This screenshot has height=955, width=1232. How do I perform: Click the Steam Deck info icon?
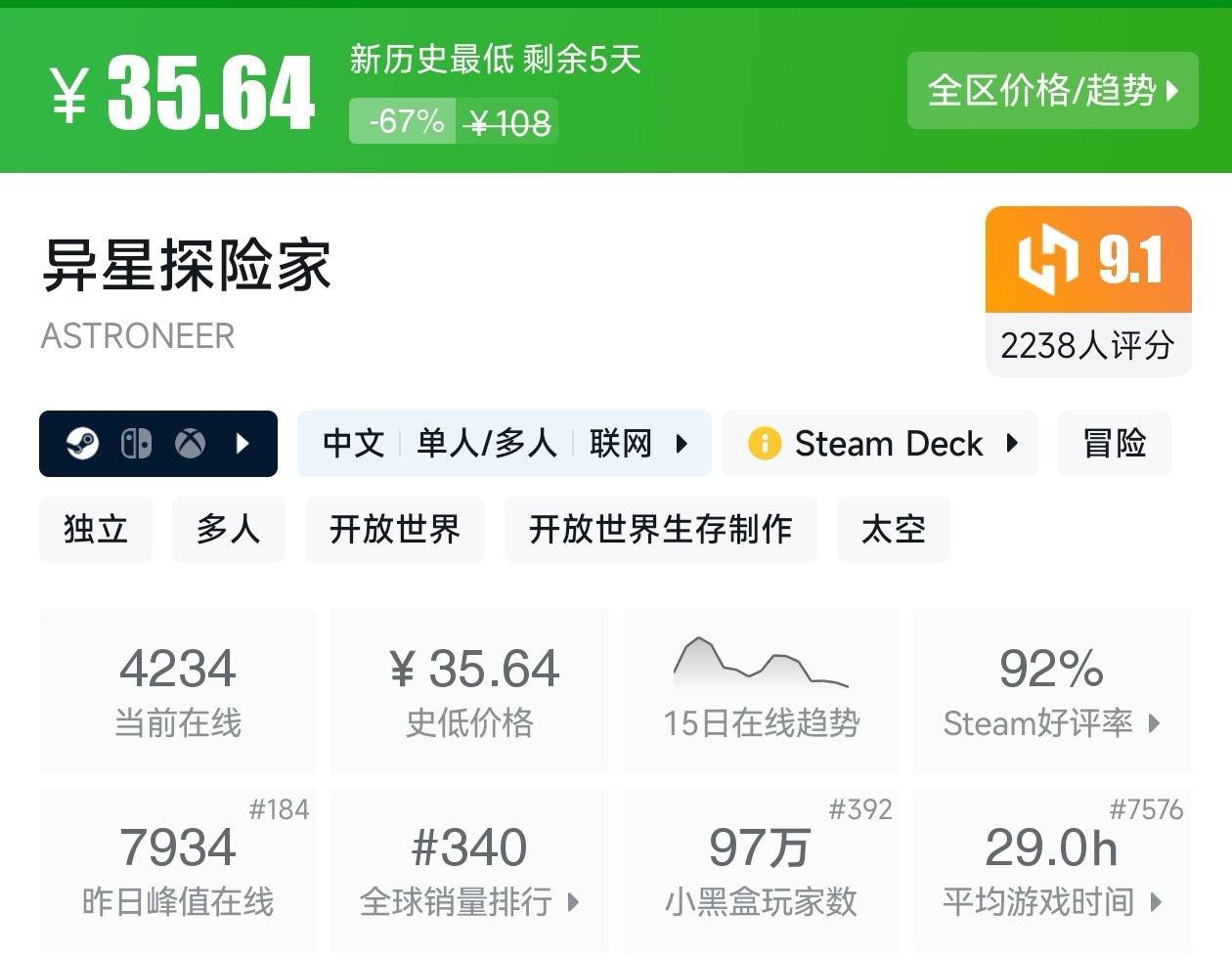tap(765, 444)
